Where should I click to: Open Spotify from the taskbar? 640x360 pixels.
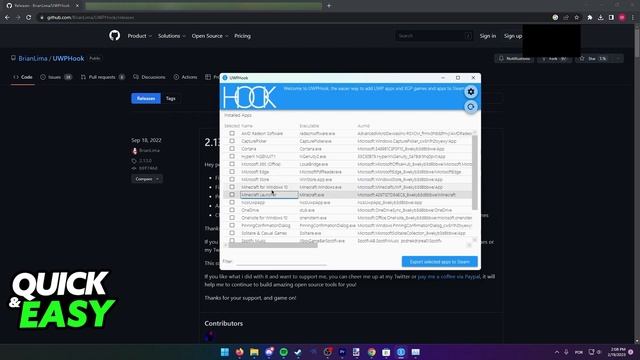tap(284, 352)
